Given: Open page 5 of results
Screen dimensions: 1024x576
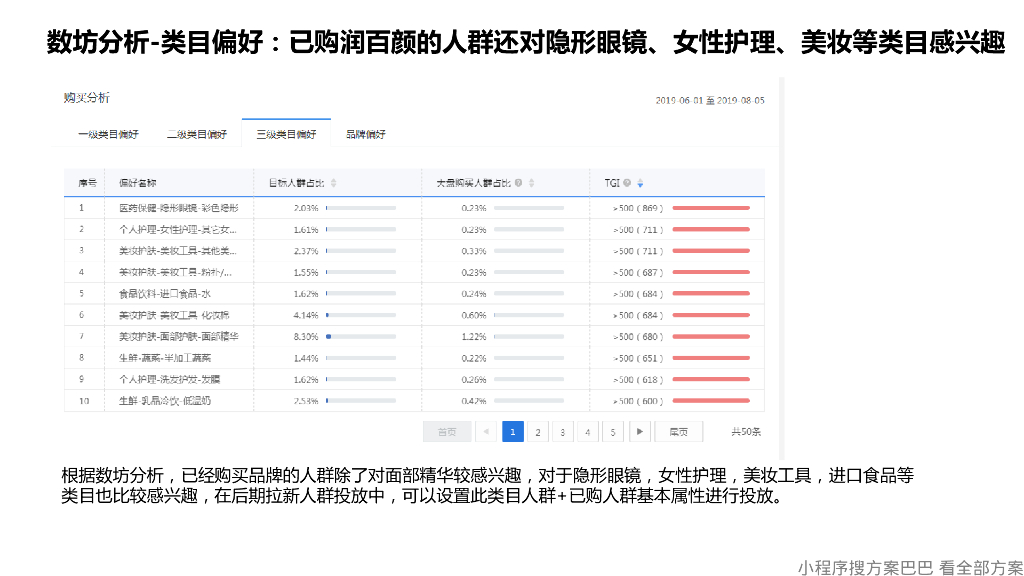Looking at the screenshot, I should pyautogui.click(x=613, y=431).
